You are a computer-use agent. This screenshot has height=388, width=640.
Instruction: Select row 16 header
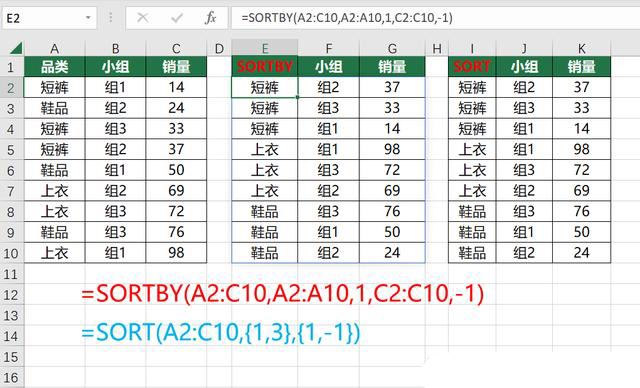click(11, 378)
